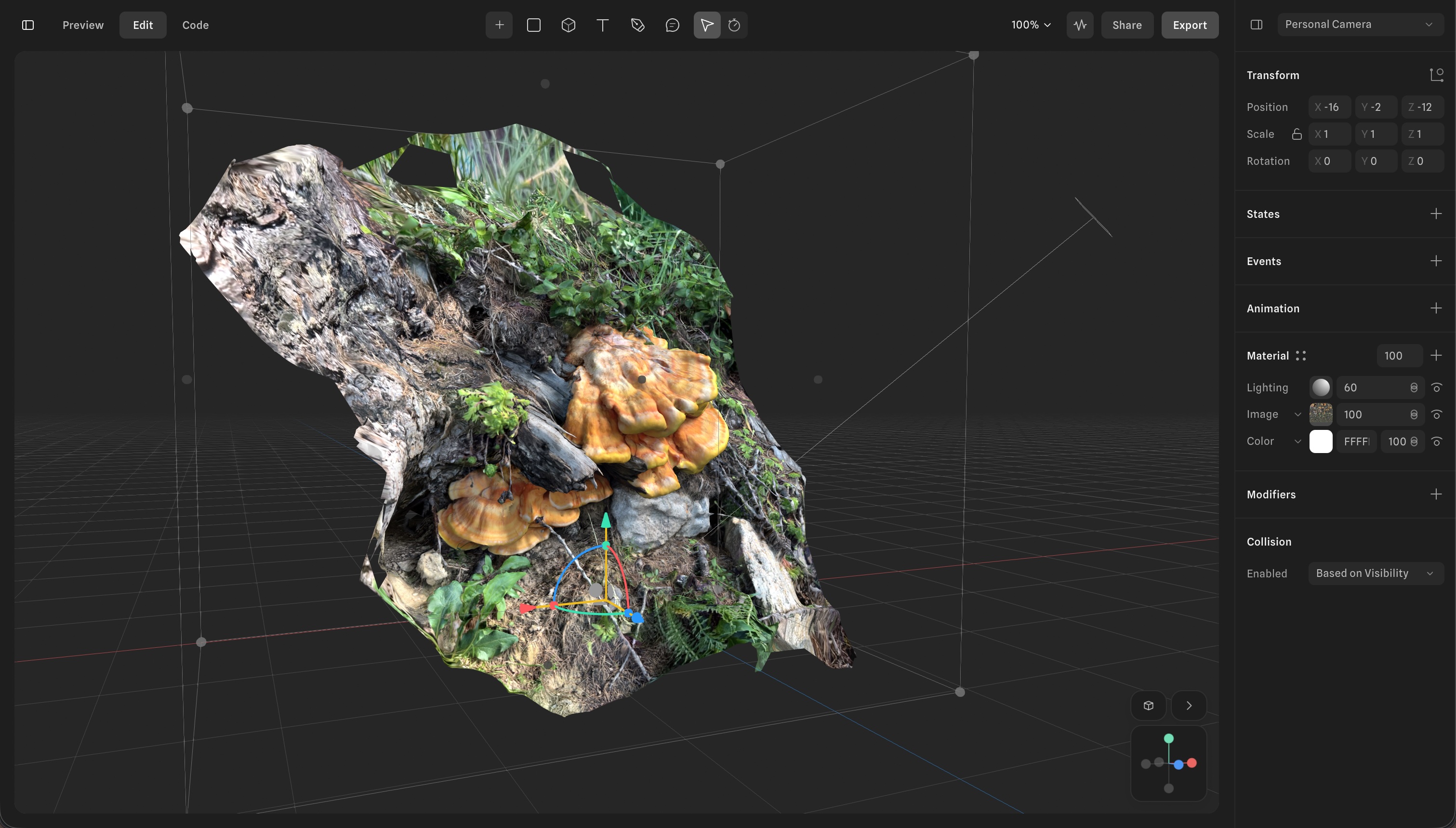The height and width of the screenshot is (828, 1456).
Task: Edit the Rotation Y field
Action: point(1376,161)
